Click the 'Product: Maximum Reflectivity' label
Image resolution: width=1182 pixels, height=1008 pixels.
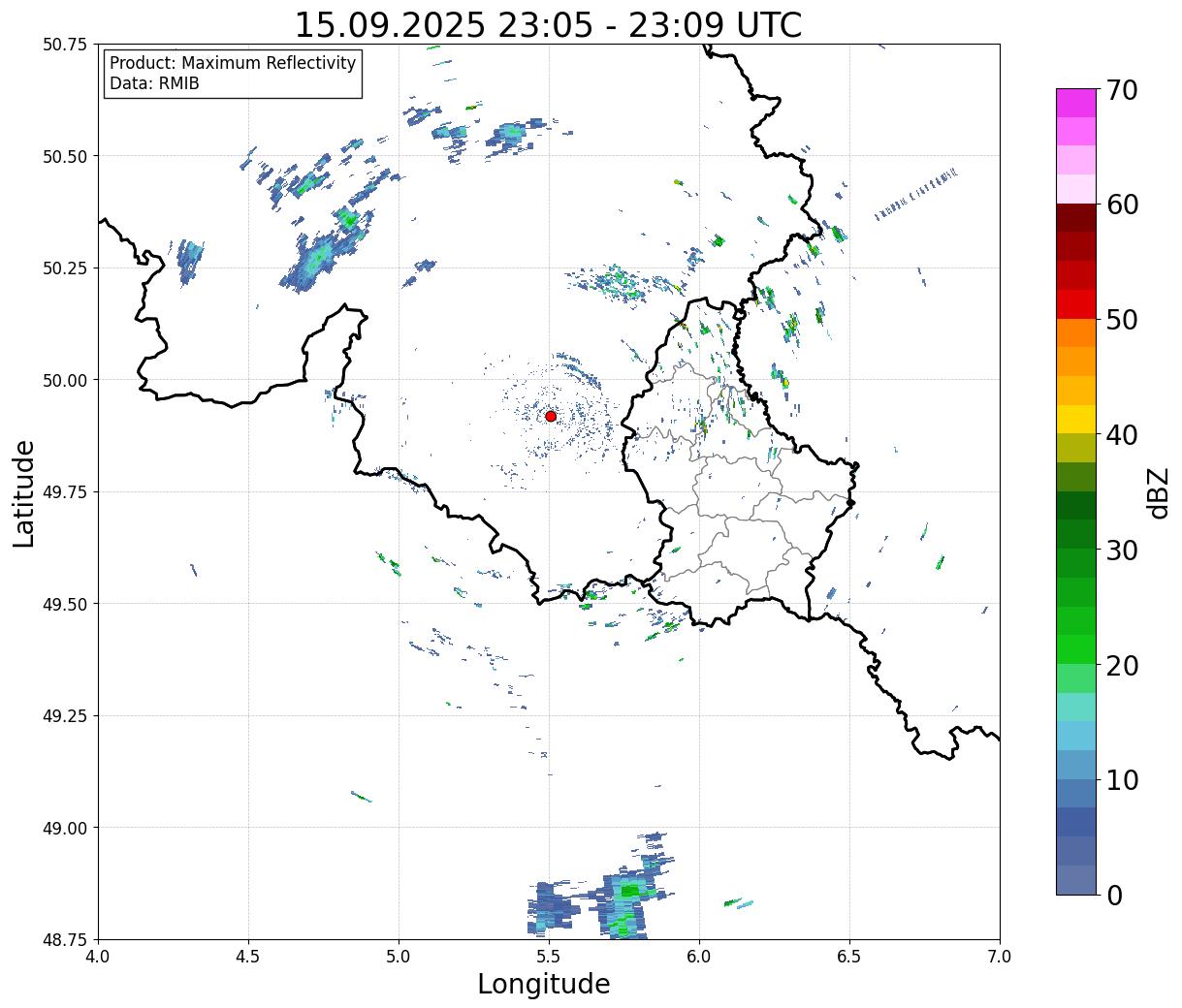click(x=233, y=63)
